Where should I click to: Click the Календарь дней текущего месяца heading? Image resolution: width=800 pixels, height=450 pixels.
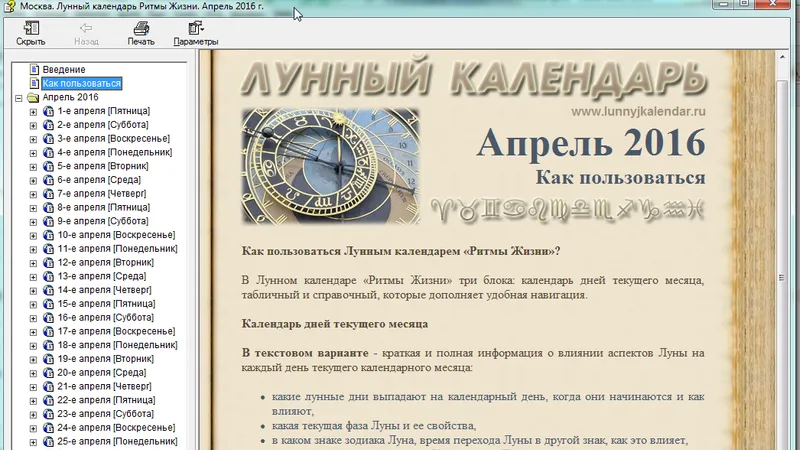coord(335,324)
